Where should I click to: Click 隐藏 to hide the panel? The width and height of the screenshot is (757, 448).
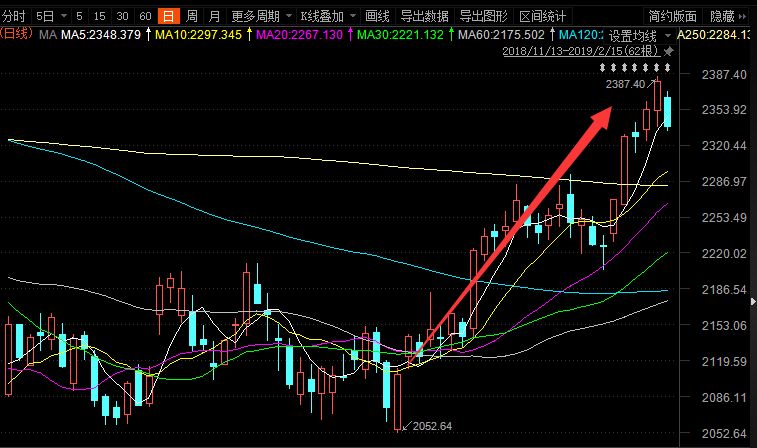coord(728,16)
